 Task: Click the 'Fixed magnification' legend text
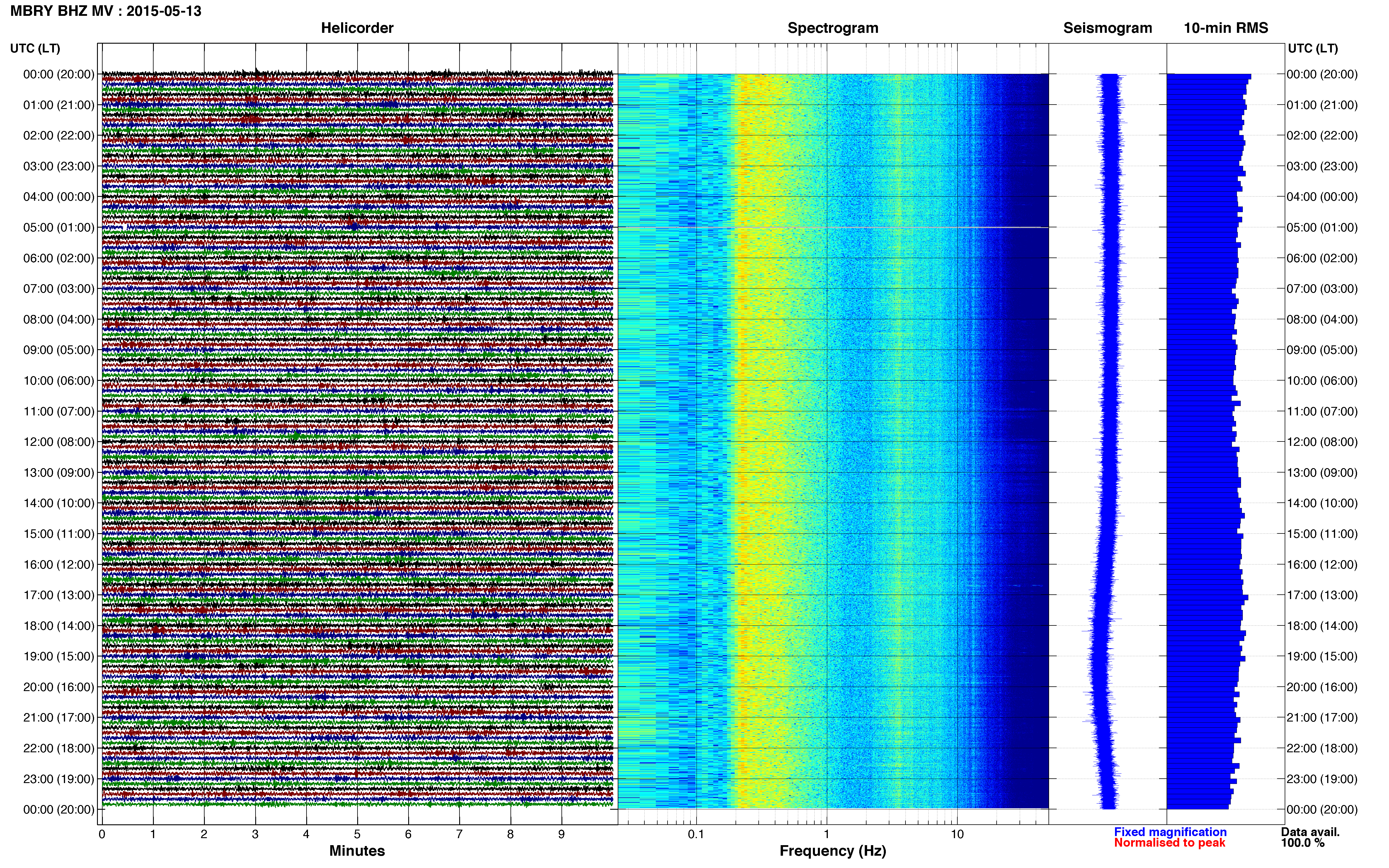1170,832
